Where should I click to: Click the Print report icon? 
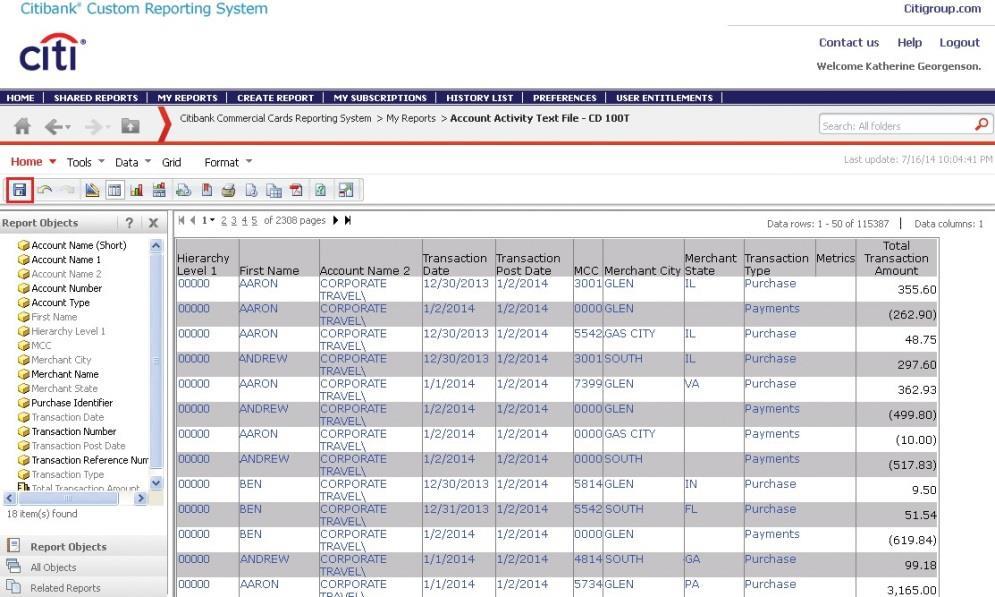[x=228, y=190]
